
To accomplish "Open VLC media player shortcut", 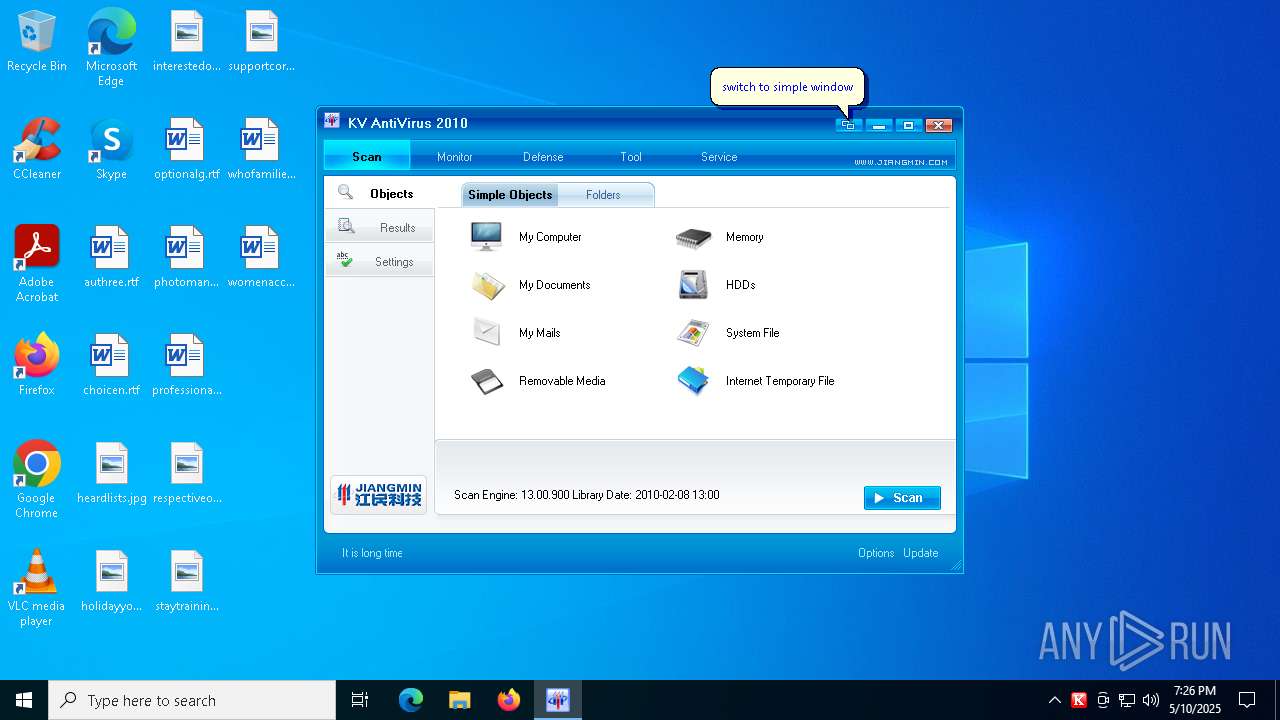I will 37,588.
